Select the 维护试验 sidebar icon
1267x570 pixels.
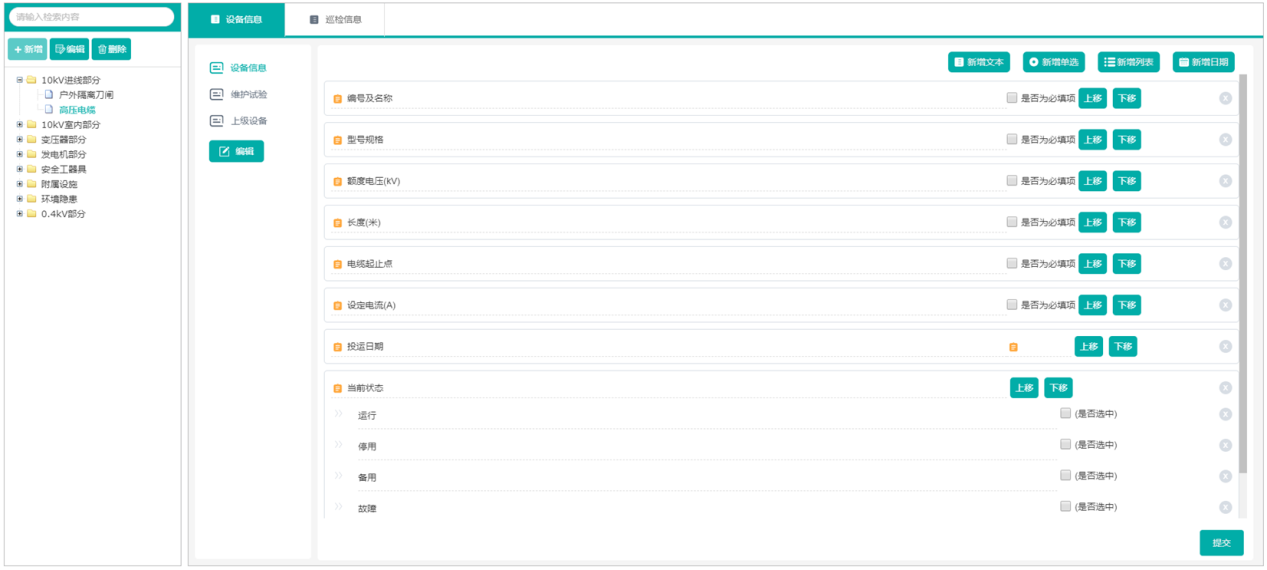coord(216,94)
